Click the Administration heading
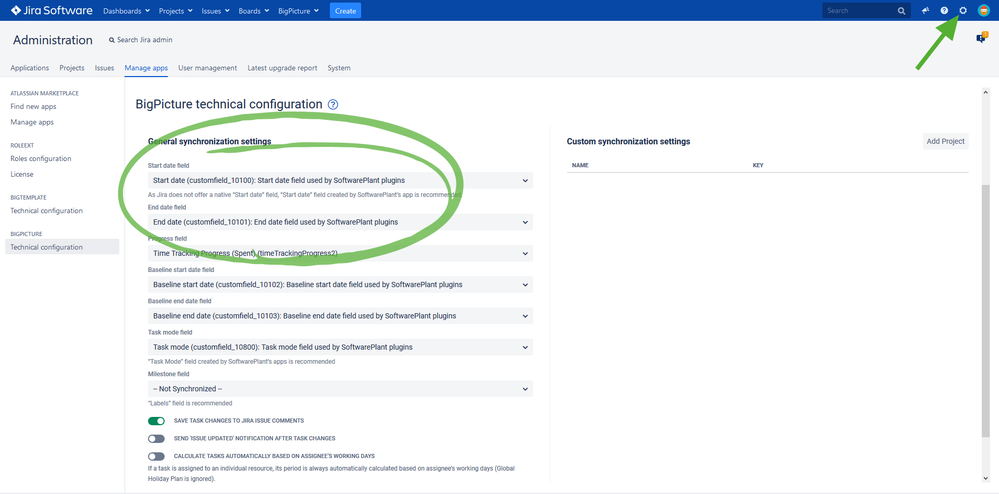The image size is (999, 494). (x=52, y=40)
